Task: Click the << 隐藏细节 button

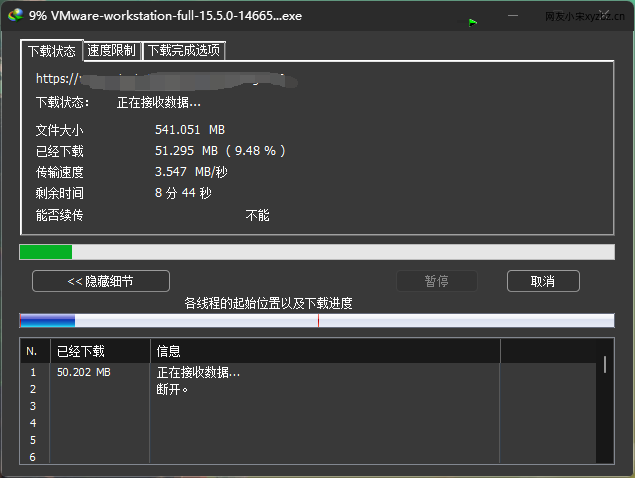Action: [x=101, y=281]
